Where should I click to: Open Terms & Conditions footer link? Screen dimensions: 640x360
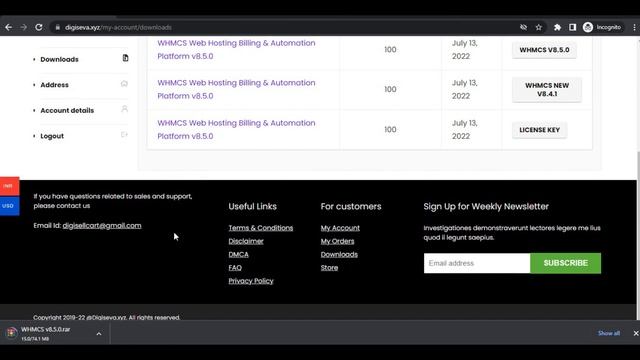pyautogui.click(x=260, y=228)
